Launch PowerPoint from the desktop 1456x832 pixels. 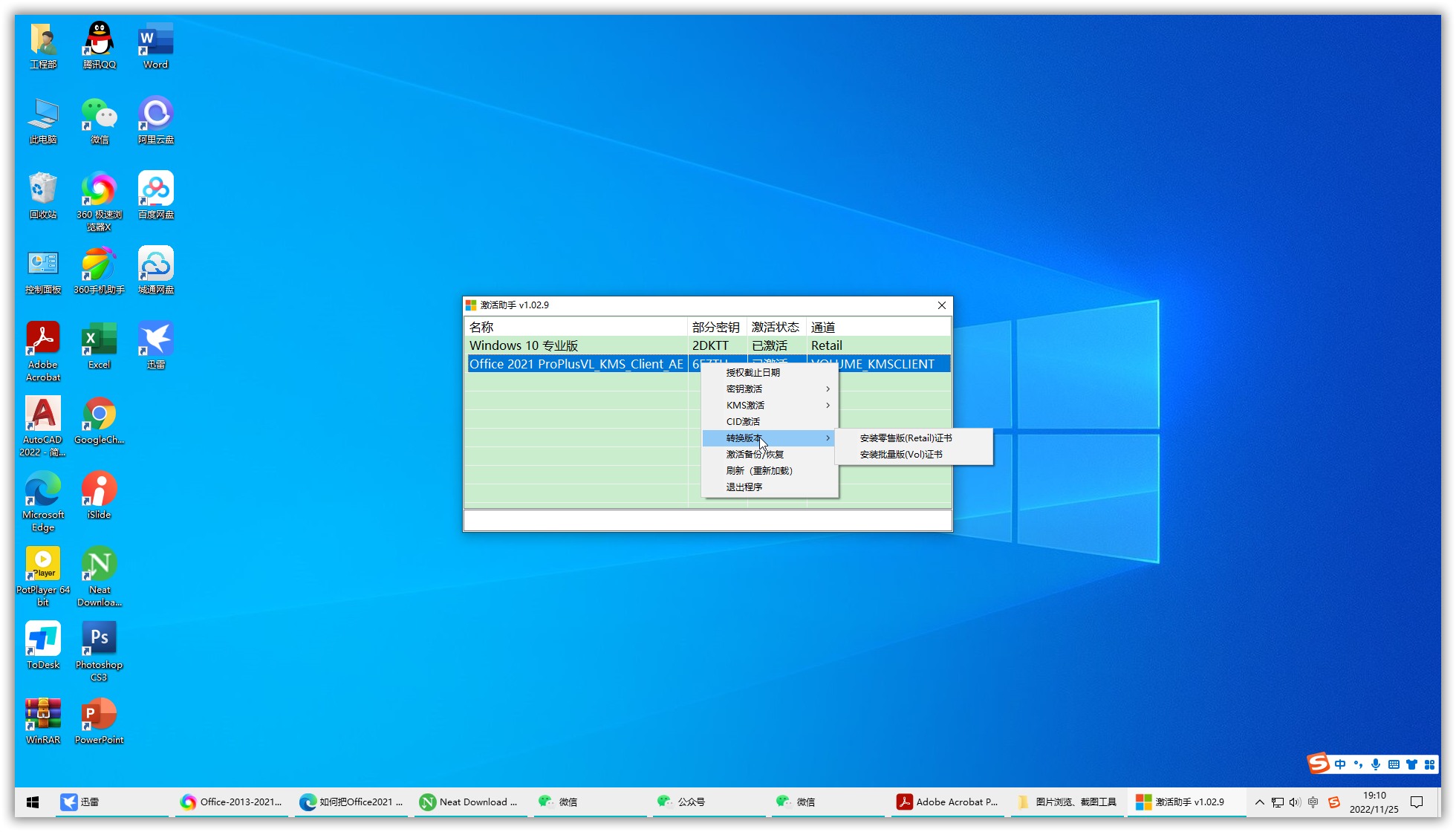tap(99, 721)
